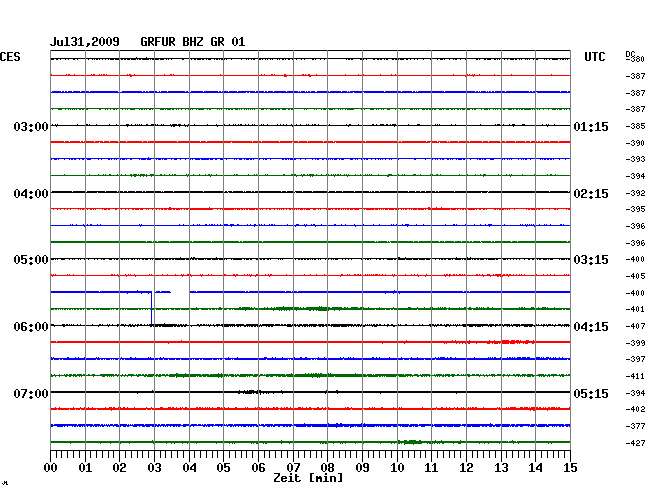Select the DC offset value "-392"
Image resolution: width=650 pixels, height=494 pixels.
pos(635,193)
